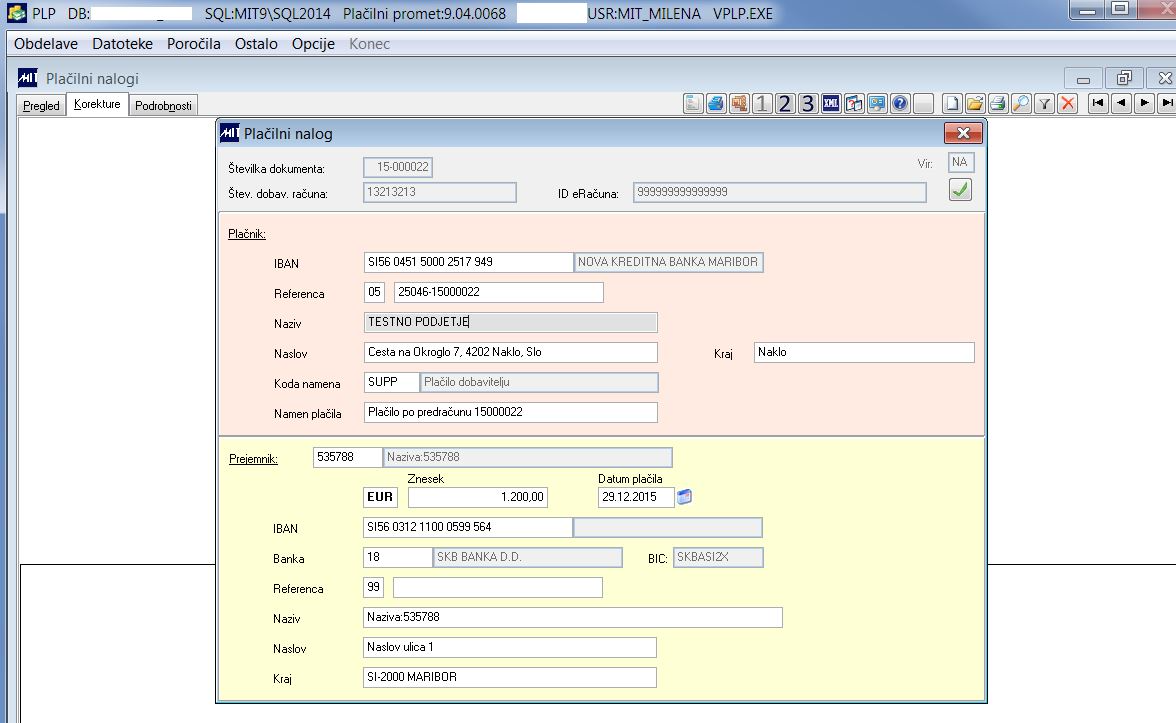Viewport: 1176px width, 723px height.
Task: Open the calendar picker beside Datum plačila
Action: point(685,497)
